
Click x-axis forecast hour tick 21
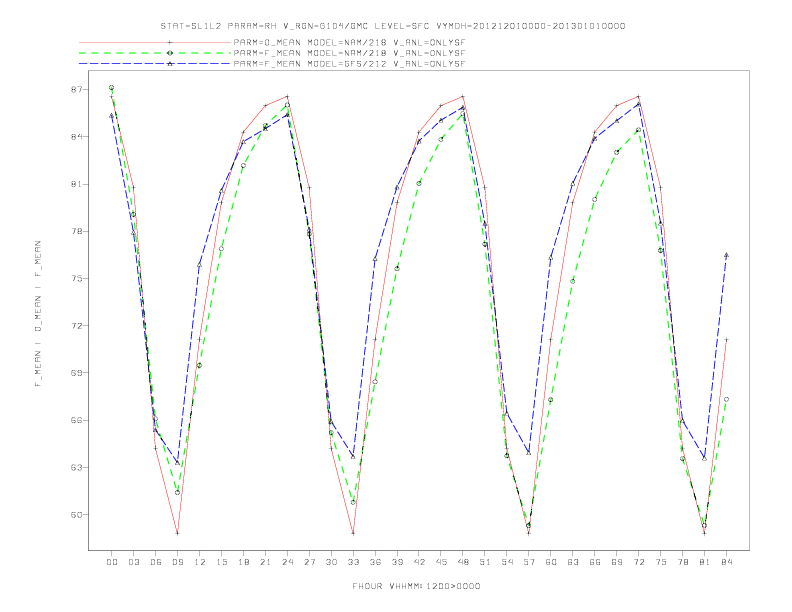point(265,562)
